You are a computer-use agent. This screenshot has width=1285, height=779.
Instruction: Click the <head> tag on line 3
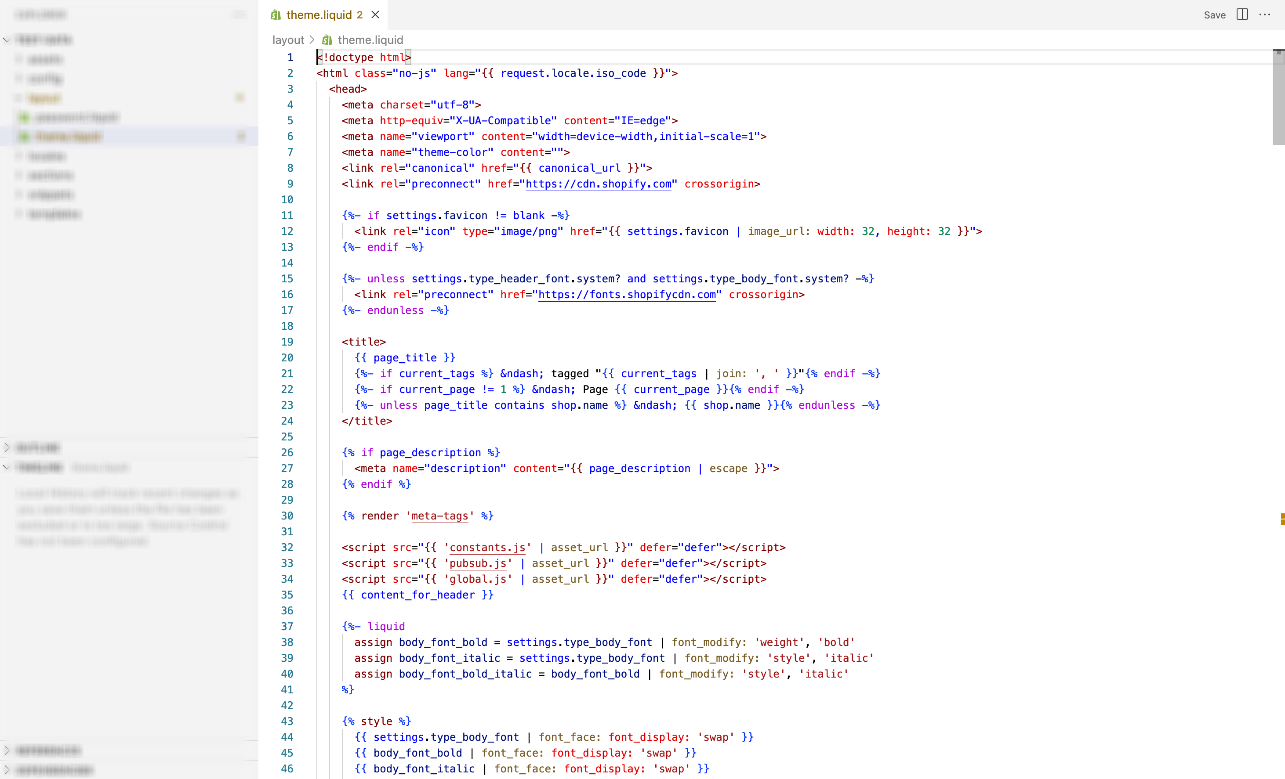tap(348, 89)
